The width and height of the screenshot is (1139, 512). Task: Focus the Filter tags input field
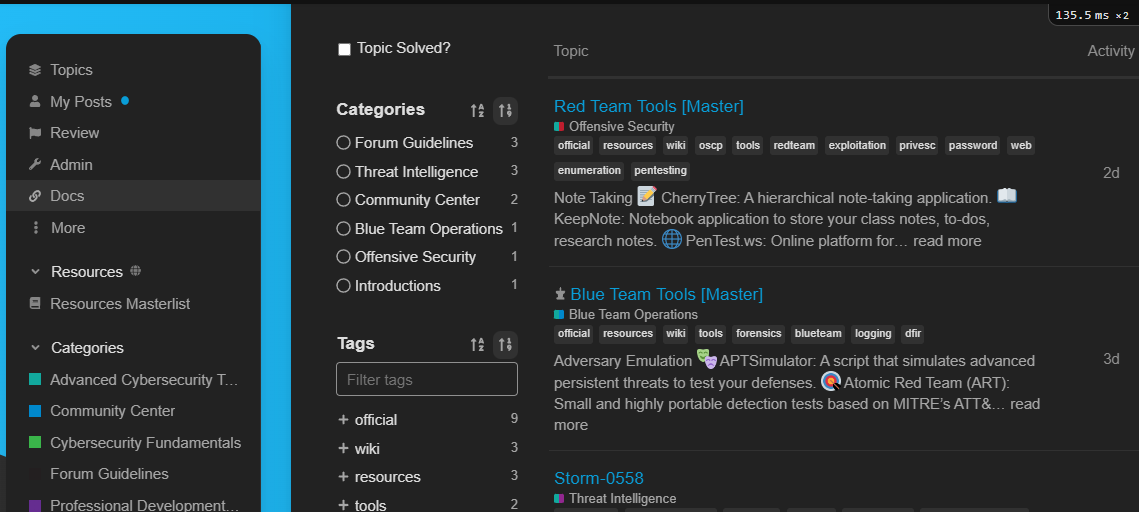coord(427,380)
